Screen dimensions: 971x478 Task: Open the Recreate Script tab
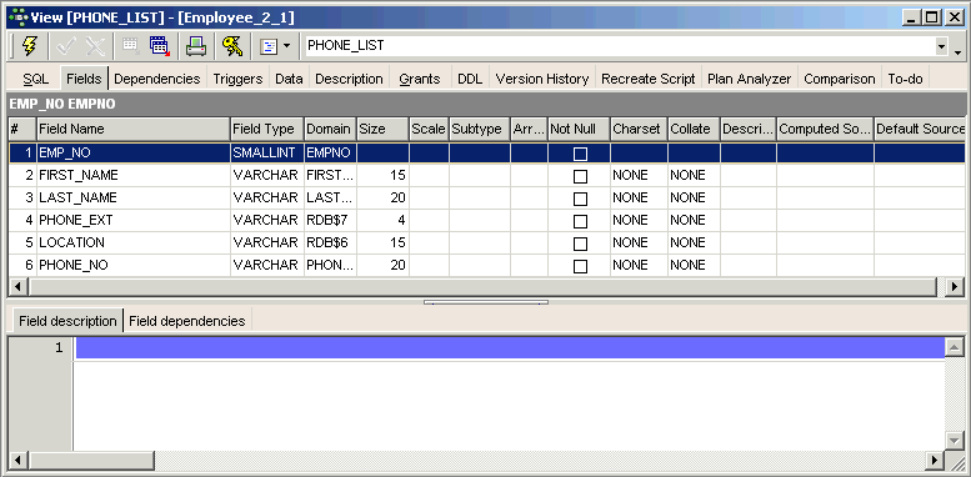point(648,78)
